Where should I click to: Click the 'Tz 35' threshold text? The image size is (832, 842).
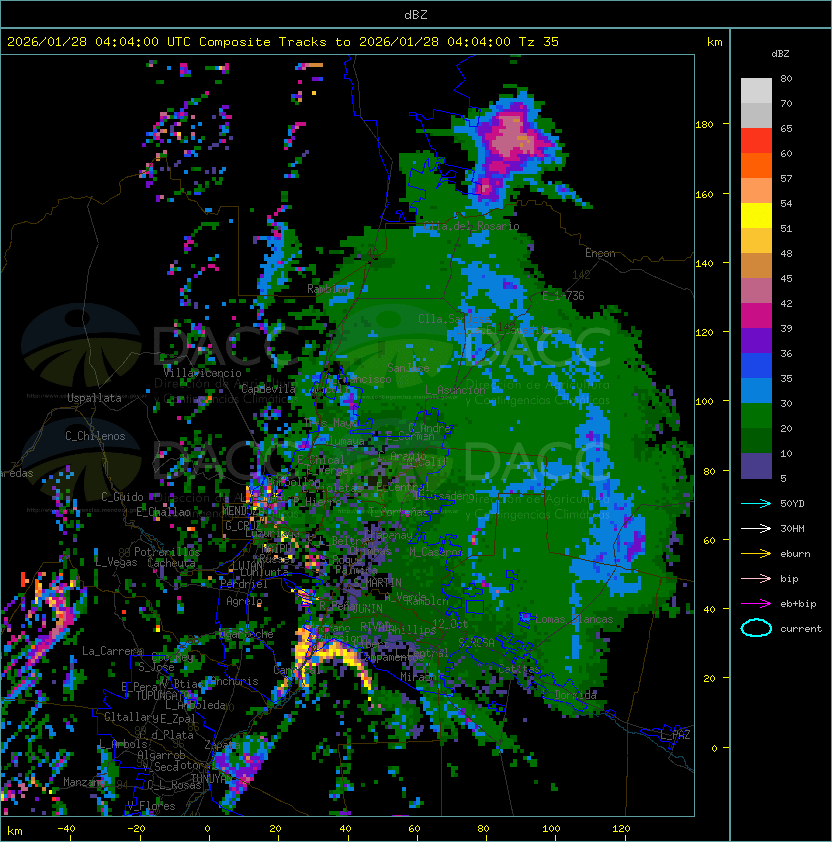[x=539, y=42]
